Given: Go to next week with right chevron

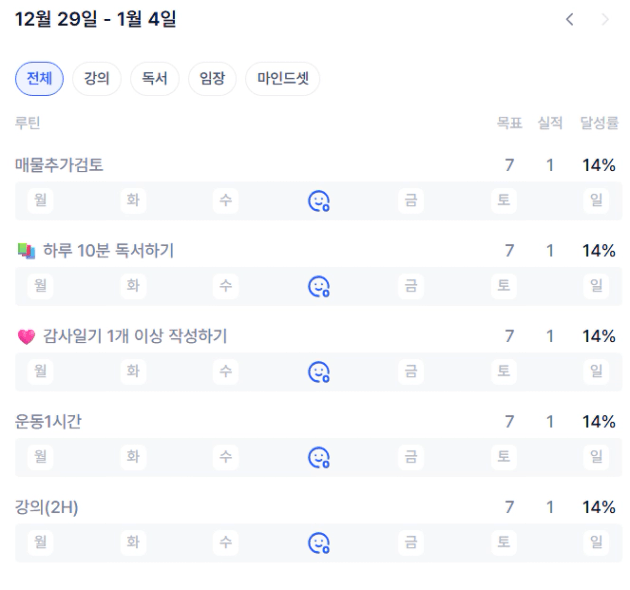Looking at the screenshot, I should coord(604,19).
